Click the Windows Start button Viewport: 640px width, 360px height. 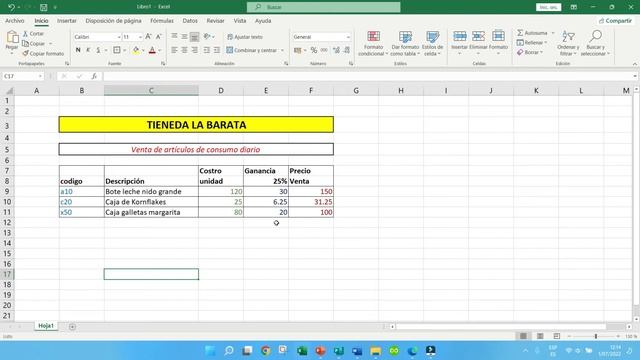coord(210,350)
